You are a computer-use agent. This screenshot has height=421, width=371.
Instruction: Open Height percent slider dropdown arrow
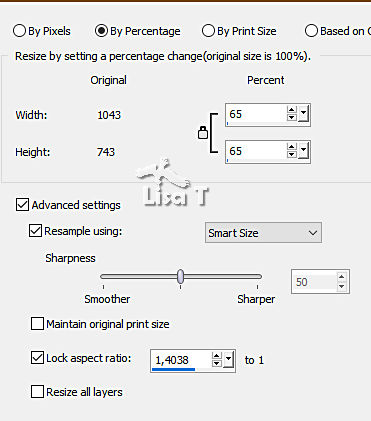pyautogui.click(x=303, y=151)
